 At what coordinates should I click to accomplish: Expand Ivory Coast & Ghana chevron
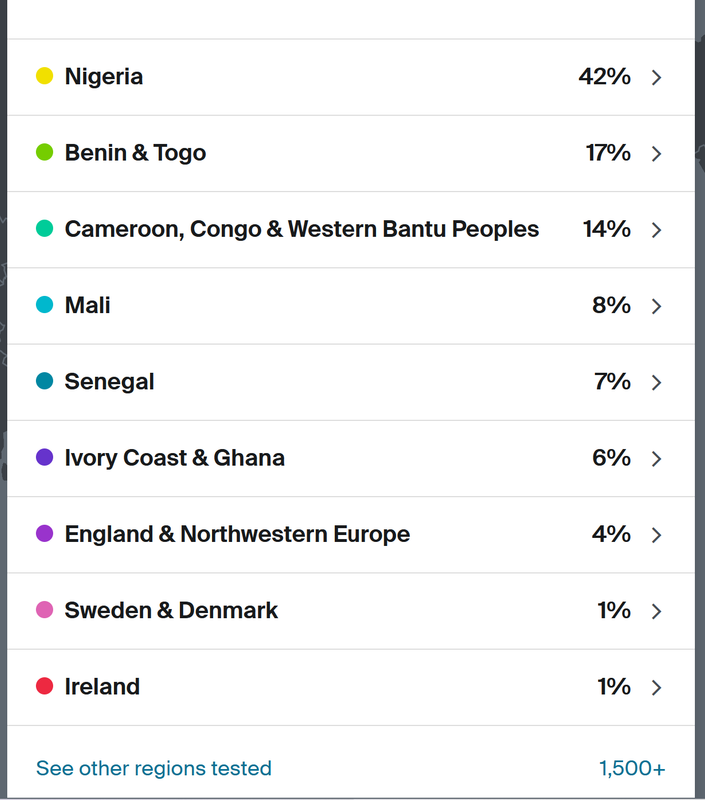click(657, 459)
